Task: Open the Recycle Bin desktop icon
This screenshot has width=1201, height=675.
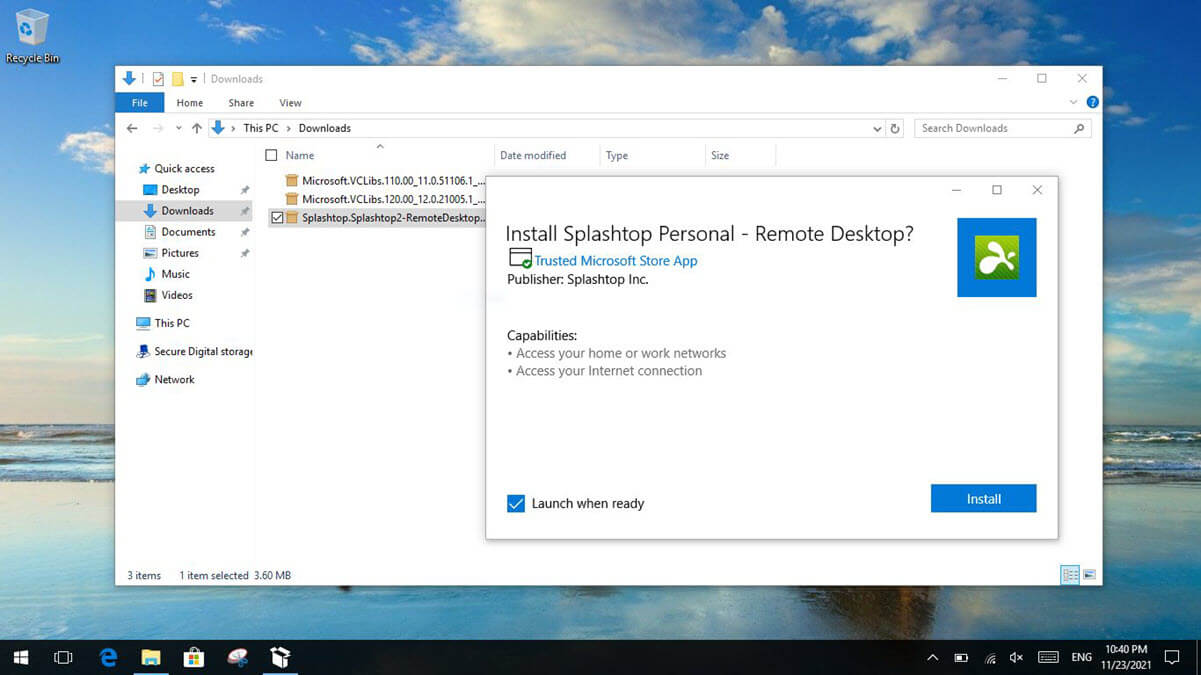Action: tap(32, 36)
